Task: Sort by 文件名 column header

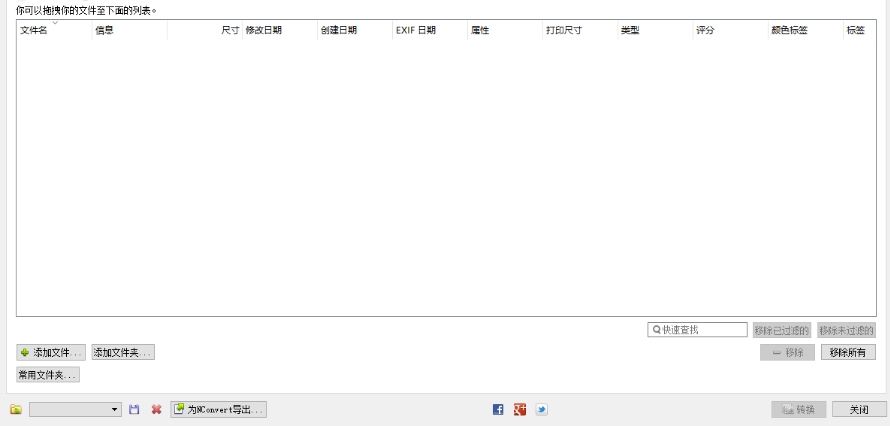Action: [x=54, y=31]
